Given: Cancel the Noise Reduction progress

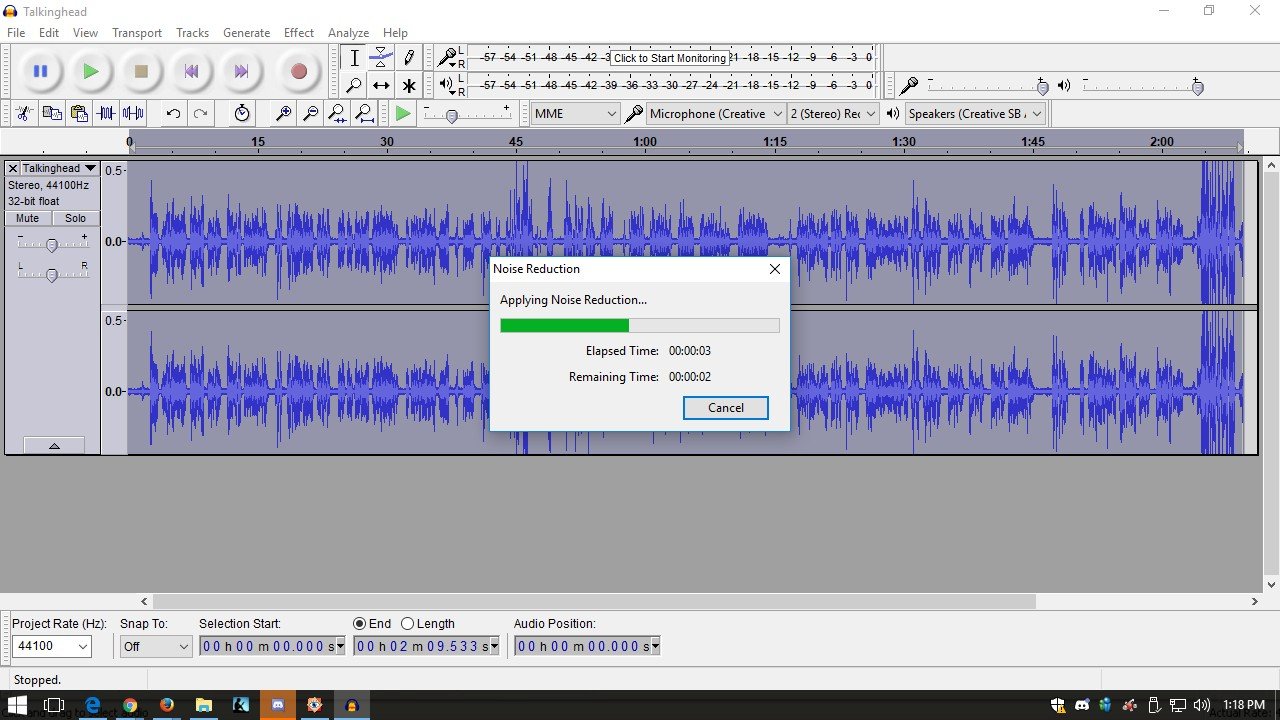Looking at the screenshot, I should click(726, 407).
